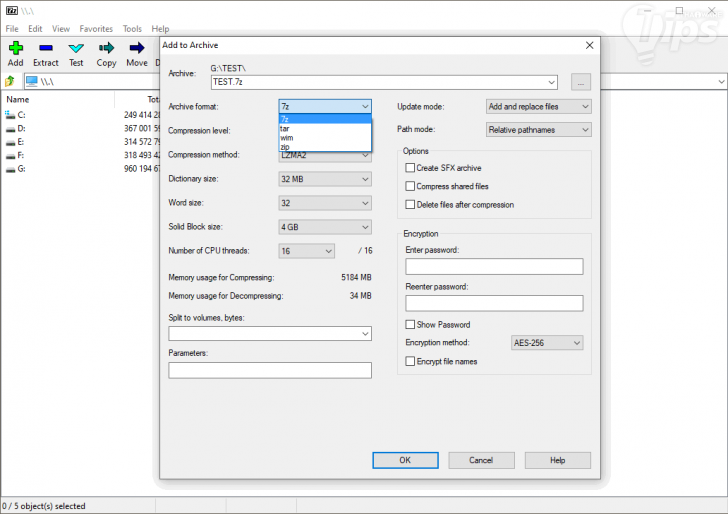Choose wim in the format list
The width and height of the screenshot is (728, 514).
pyautogui.click(x=325, y=138)
